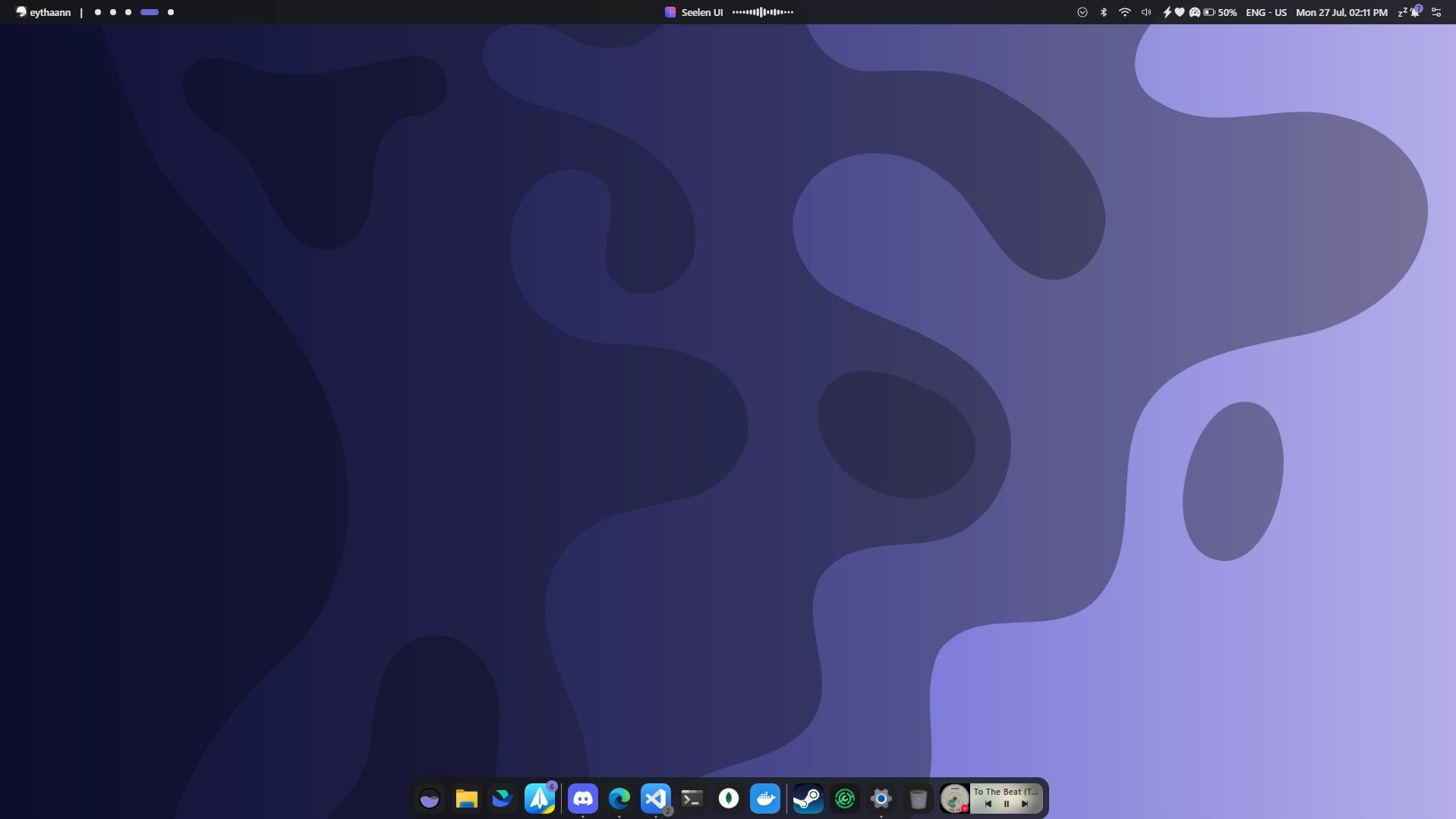Open Discord from the dock
1456x819 pixels.
tap(582, 799)
